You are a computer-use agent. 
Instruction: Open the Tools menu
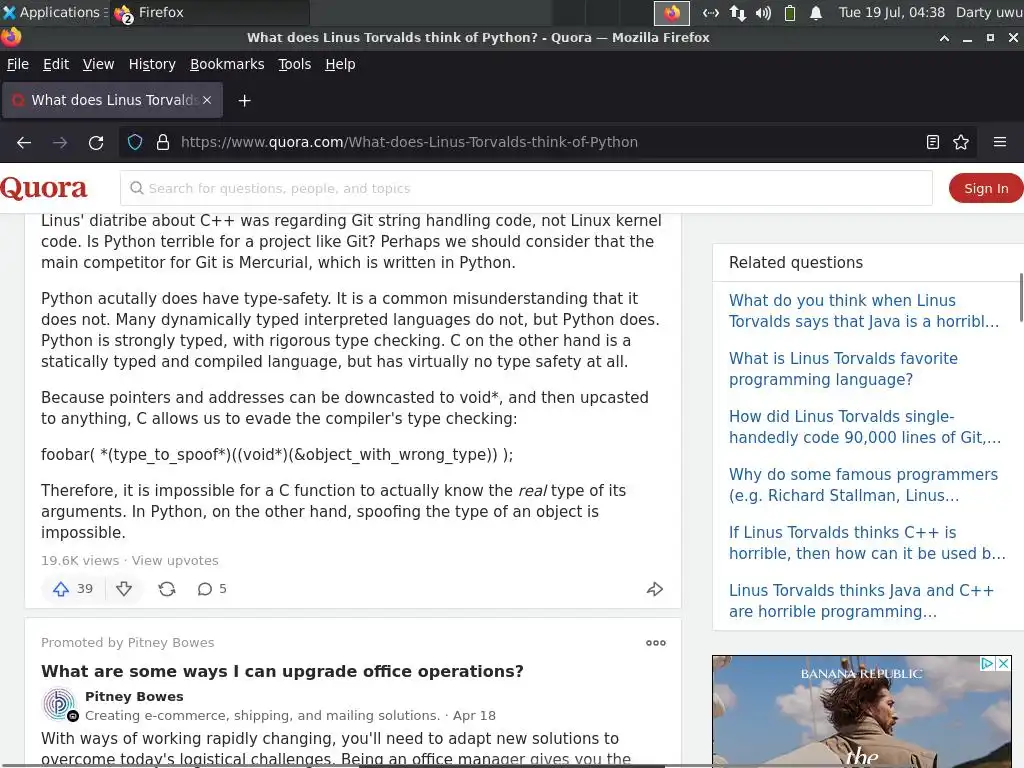[x=295, y=64]
